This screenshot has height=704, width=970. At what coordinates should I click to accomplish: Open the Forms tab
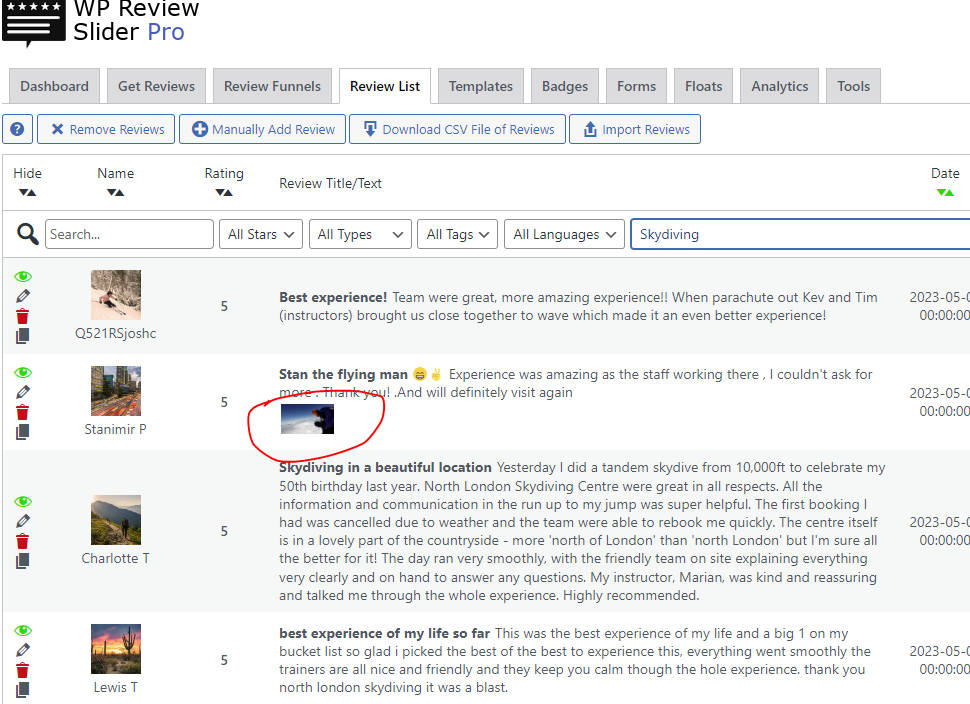tap(636, 86)
